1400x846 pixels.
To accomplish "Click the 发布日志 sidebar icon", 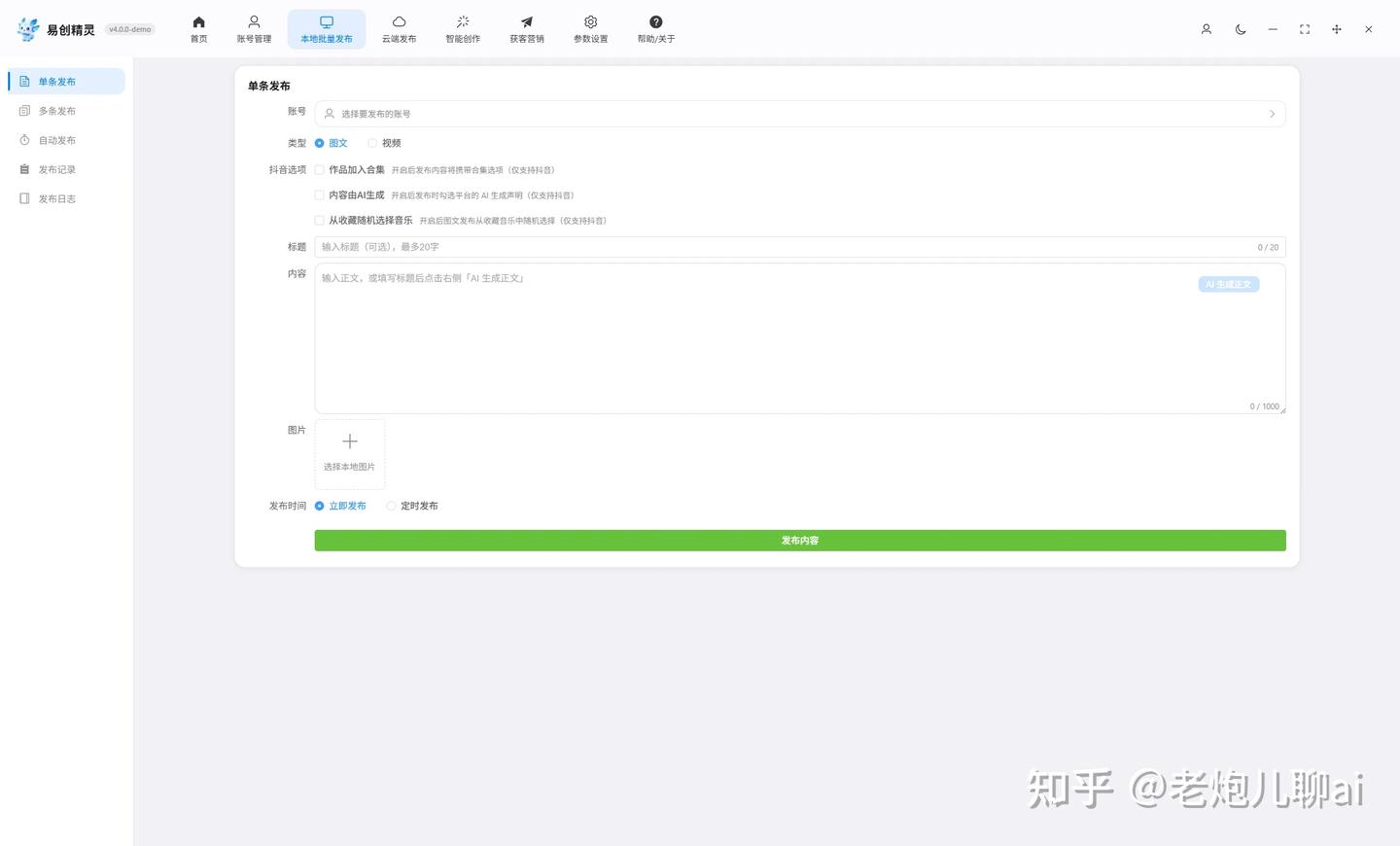I will click(24, 198).
